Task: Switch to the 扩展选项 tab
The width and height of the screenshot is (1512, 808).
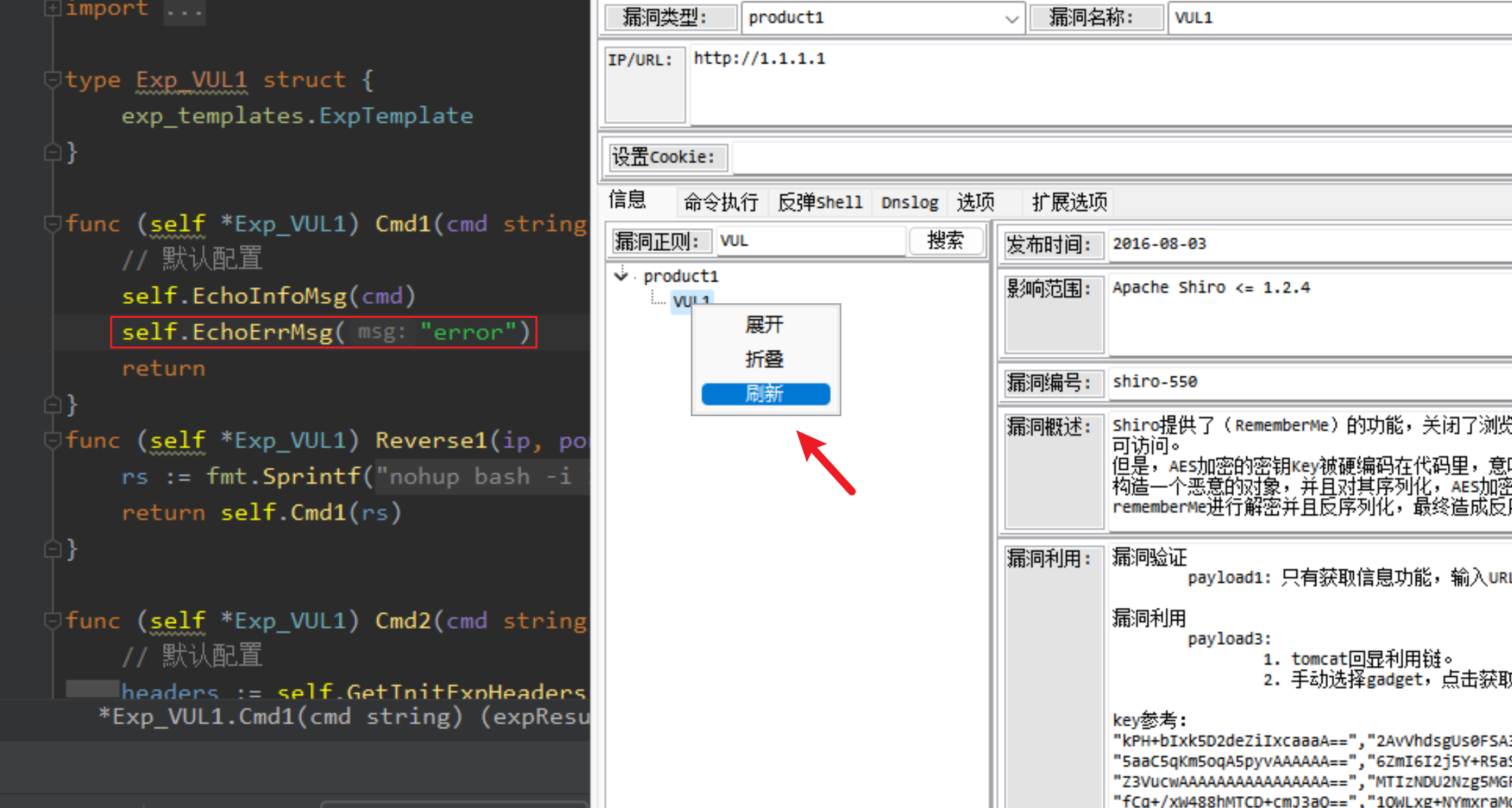Action: tap(1069, 202)
